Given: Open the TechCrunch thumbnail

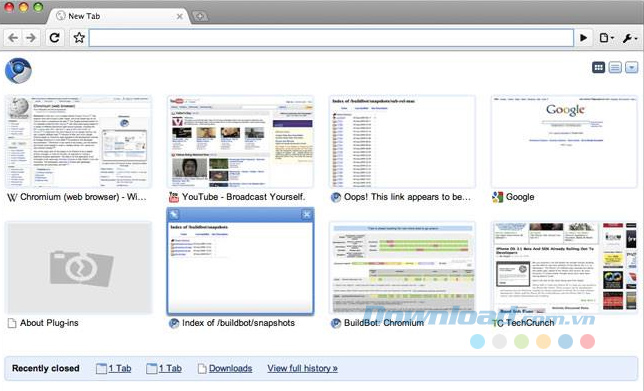Looking at the screenshot, I should click(x=564, y=268).
